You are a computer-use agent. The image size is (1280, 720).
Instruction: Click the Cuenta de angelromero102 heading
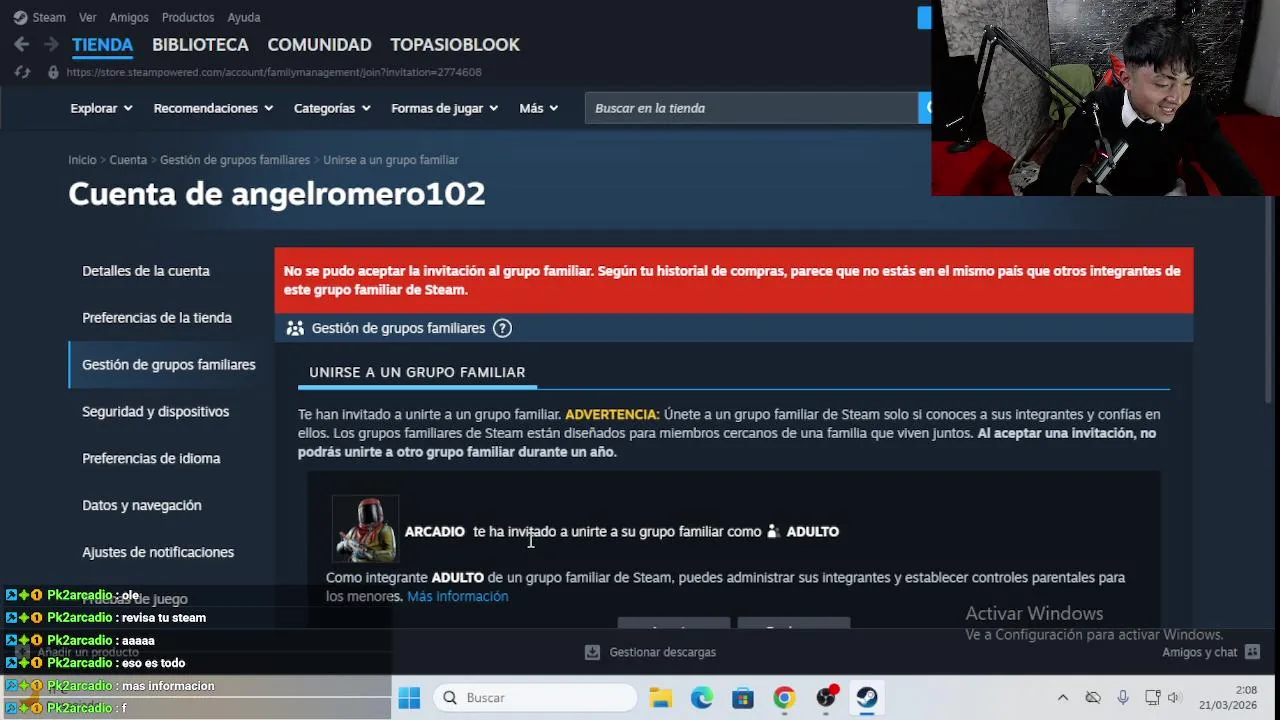[277, 193]
